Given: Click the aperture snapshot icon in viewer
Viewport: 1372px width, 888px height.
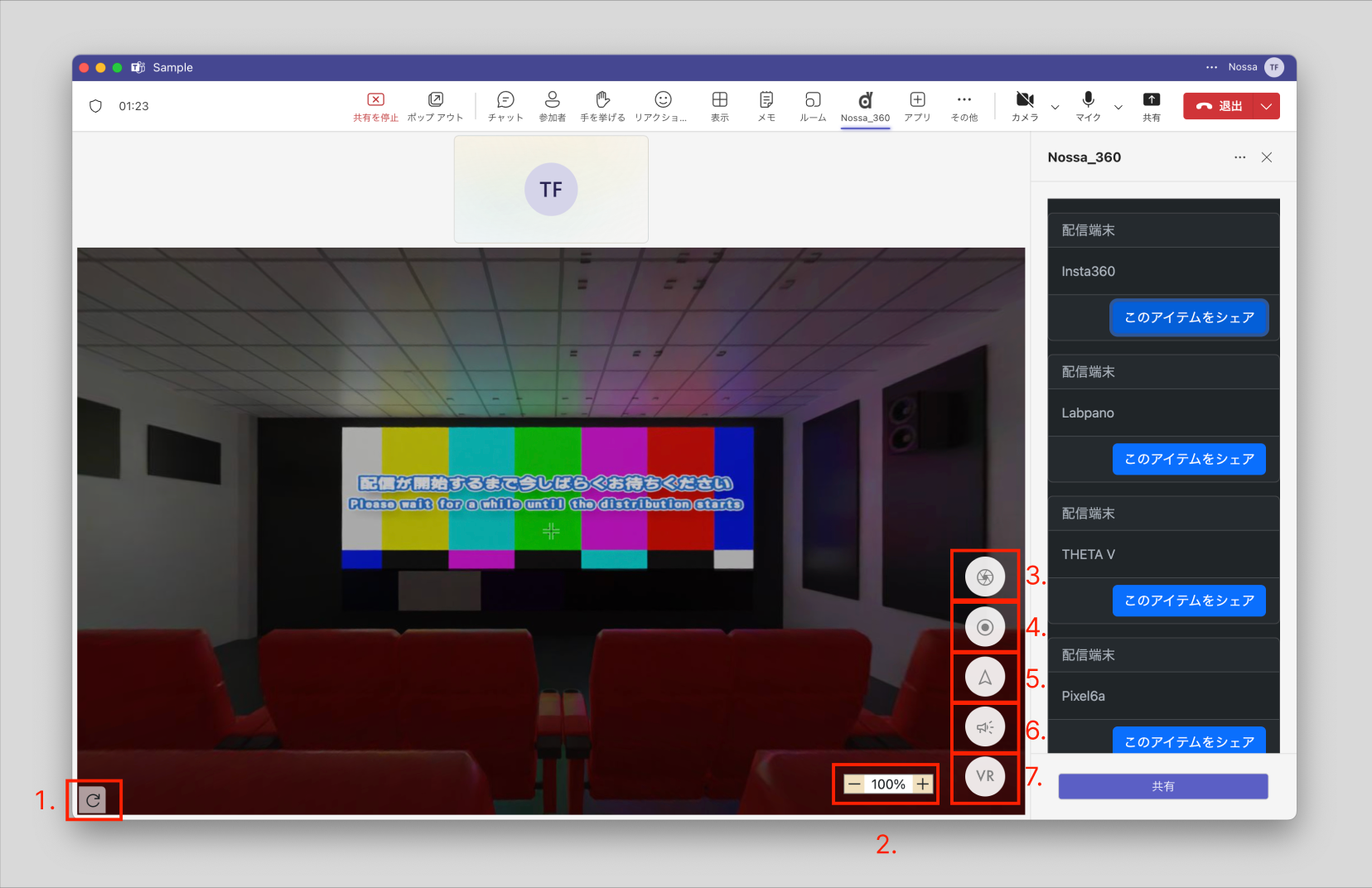Looking at the screenshot, I should tap(984, 577).
